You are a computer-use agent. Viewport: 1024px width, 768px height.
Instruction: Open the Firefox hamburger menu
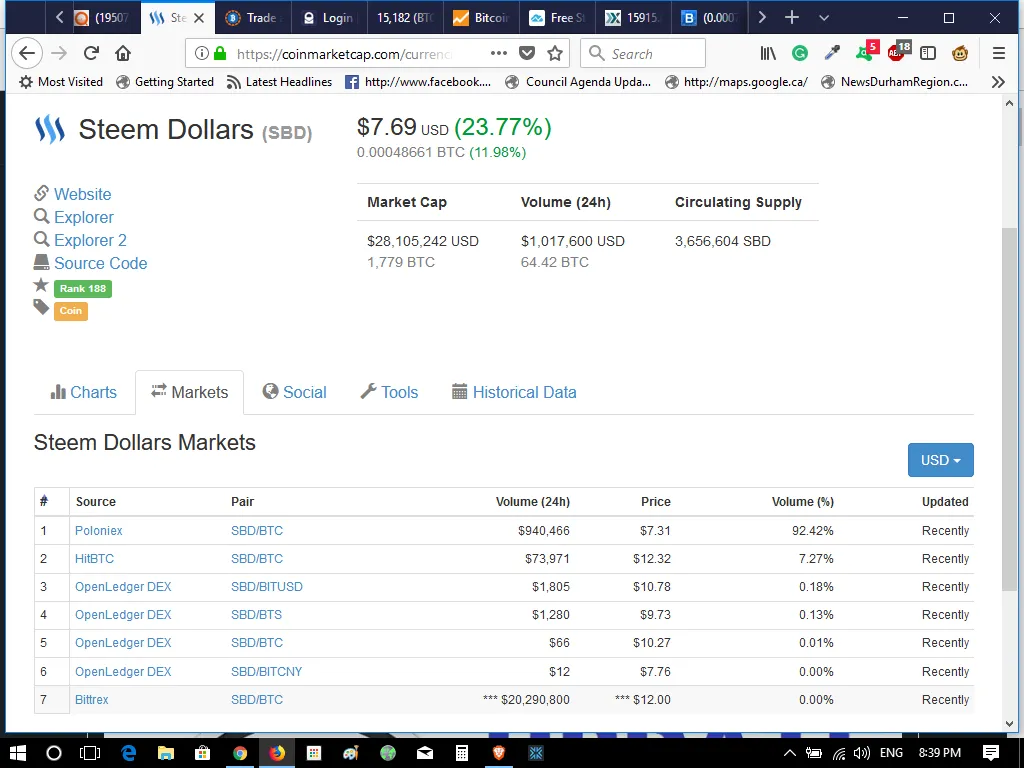999,54
